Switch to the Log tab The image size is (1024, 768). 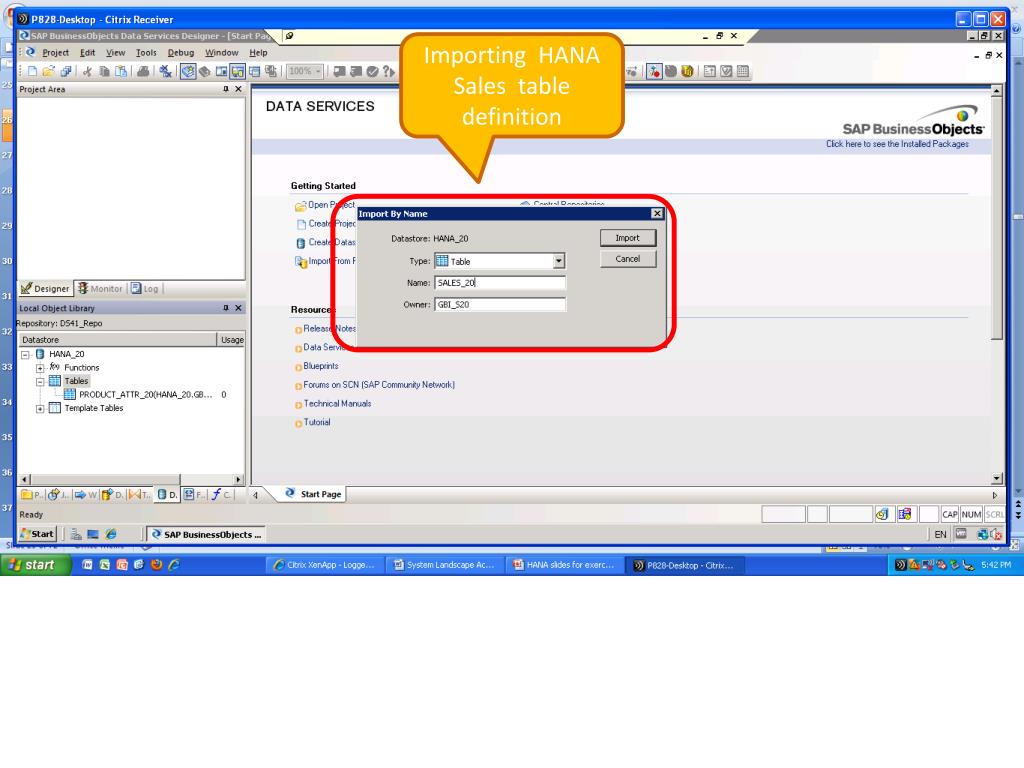145,288
